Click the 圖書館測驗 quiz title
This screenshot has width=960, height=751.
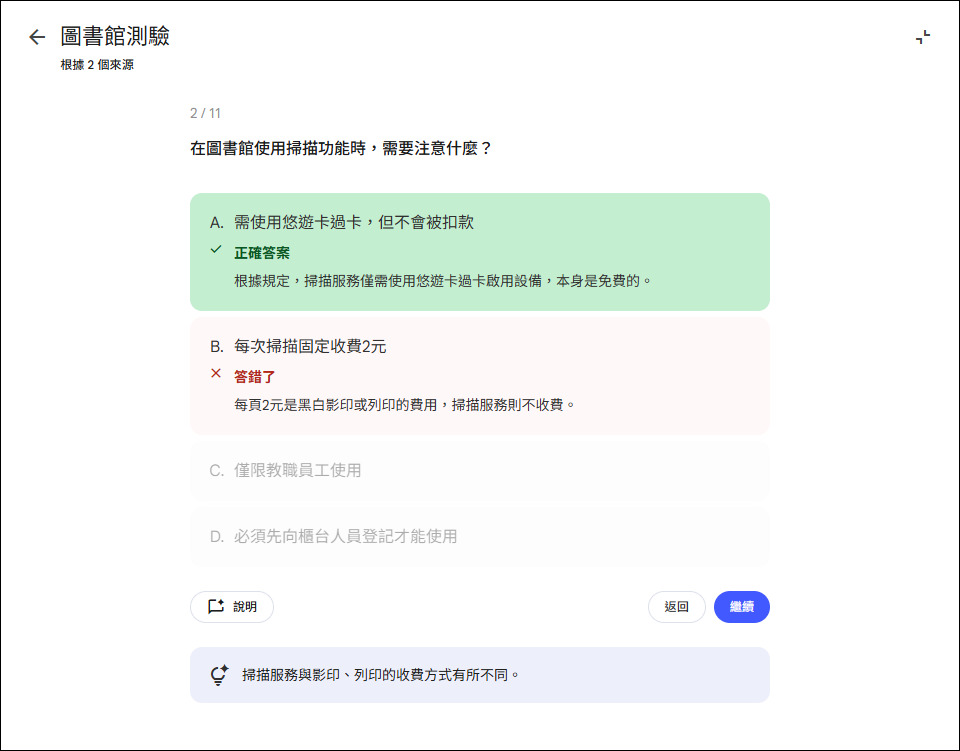115,36
